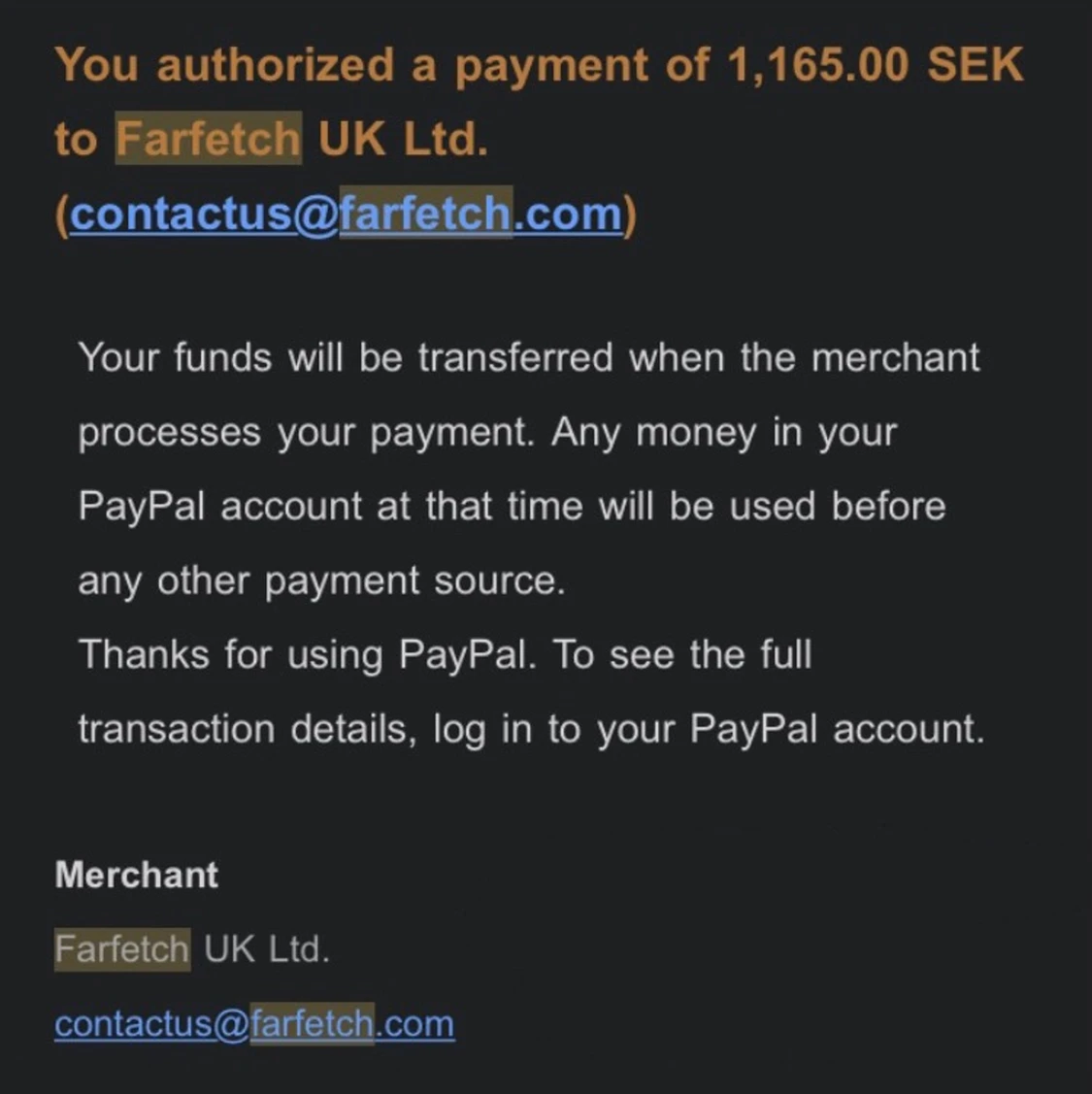Click the 'transaction details, log in' line
The image size is (1092, 1094).
[x=531, y=729]
